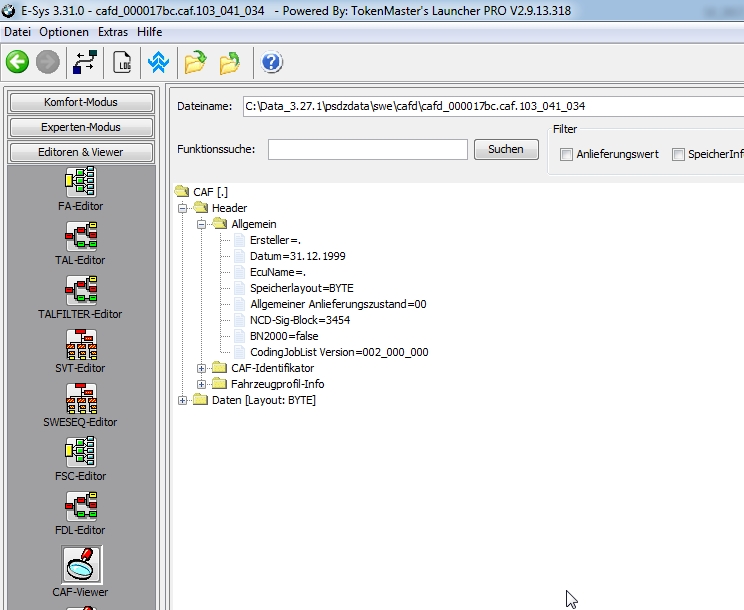Viewport: 744px width, 610px height.
Task: Click the Ersteller document icon
Action: point(240,240)
